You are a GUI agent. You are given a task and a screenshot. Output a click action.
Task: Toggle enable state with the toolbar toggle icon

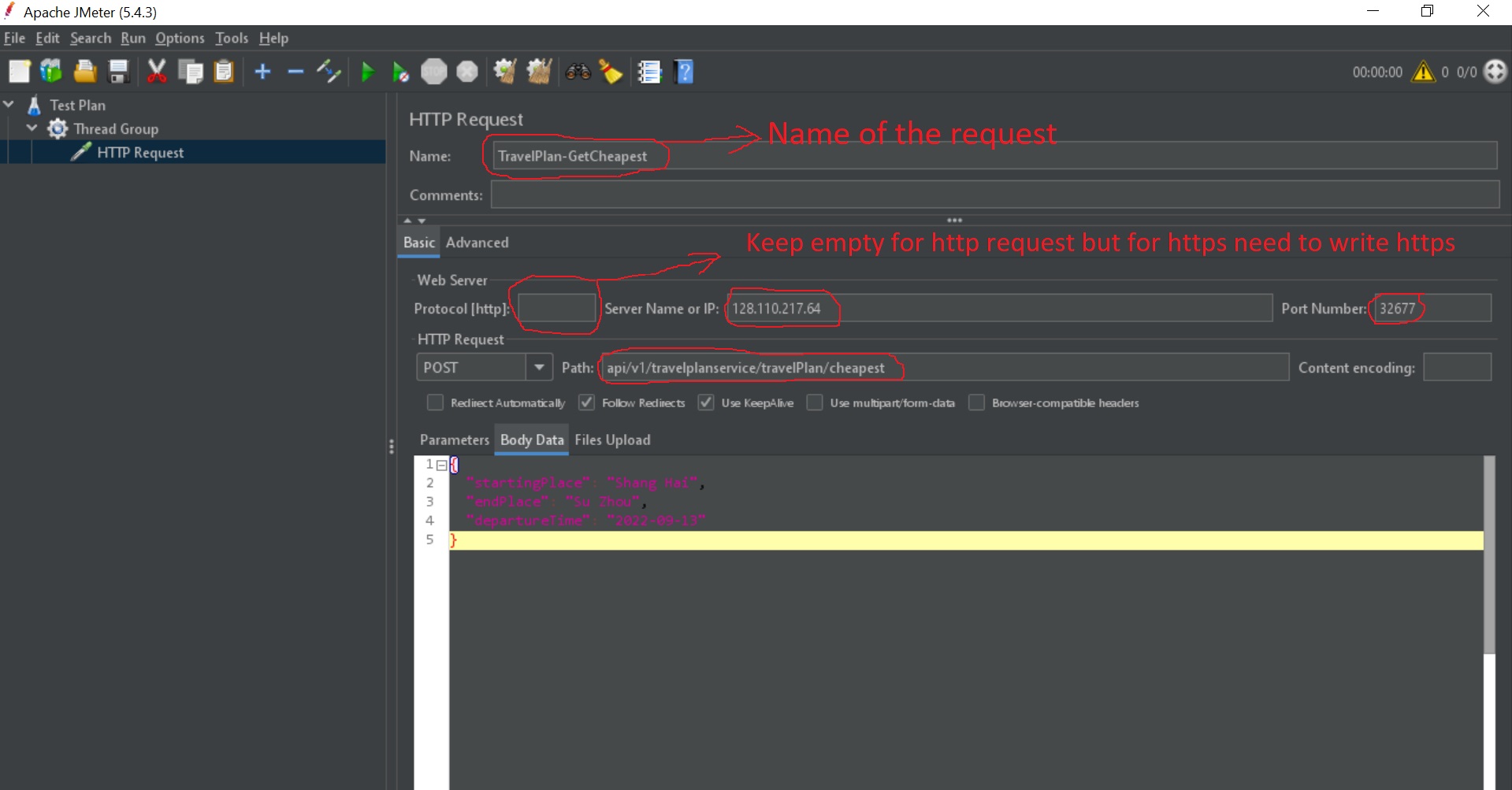pyautogui.click(x=329, y=72)
